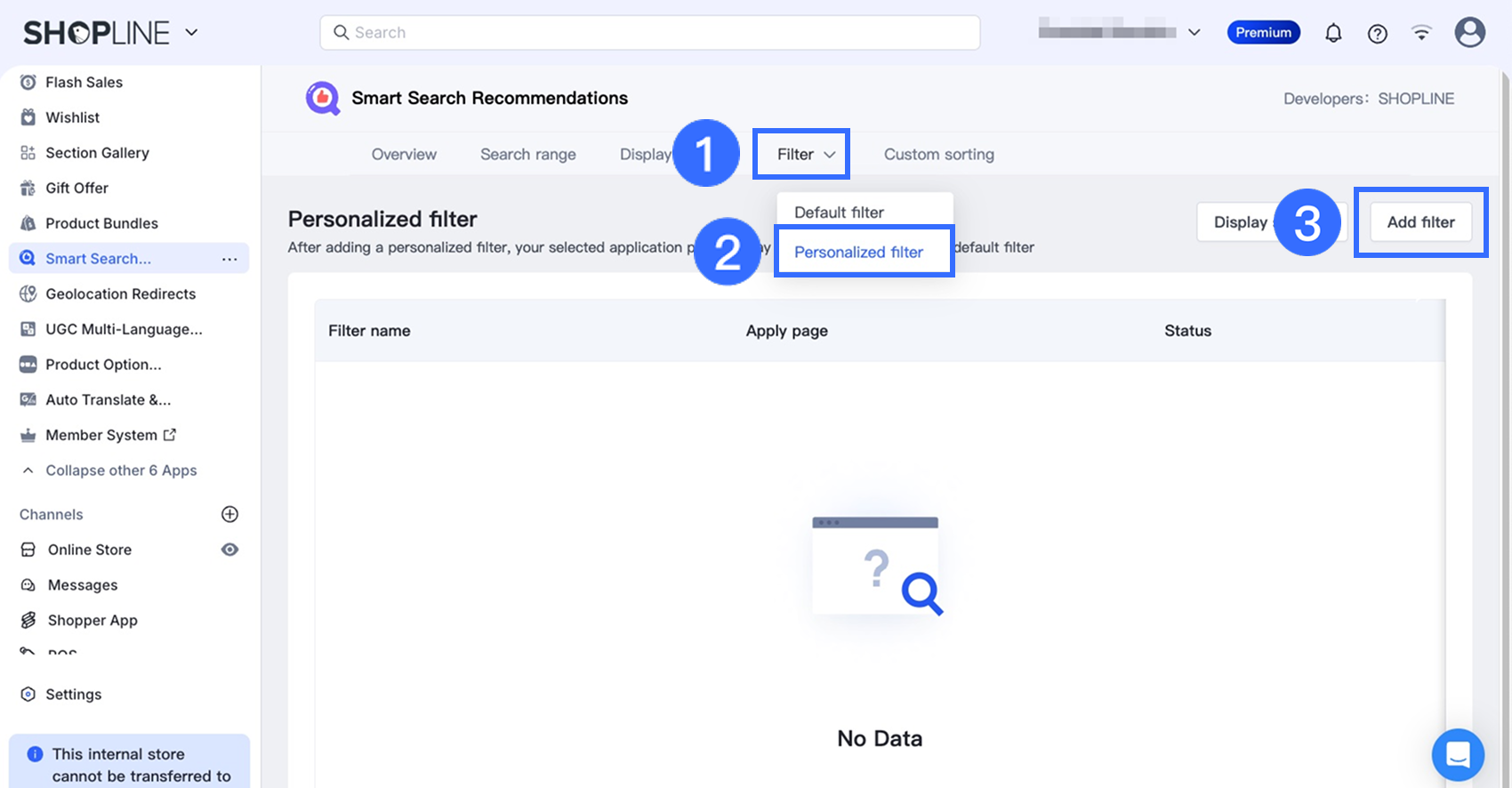The height and width of the screenshot is (788, 1512).
Task: Open the SHOPLINE logo dropdown chevron
Action: tap(191, 33)
